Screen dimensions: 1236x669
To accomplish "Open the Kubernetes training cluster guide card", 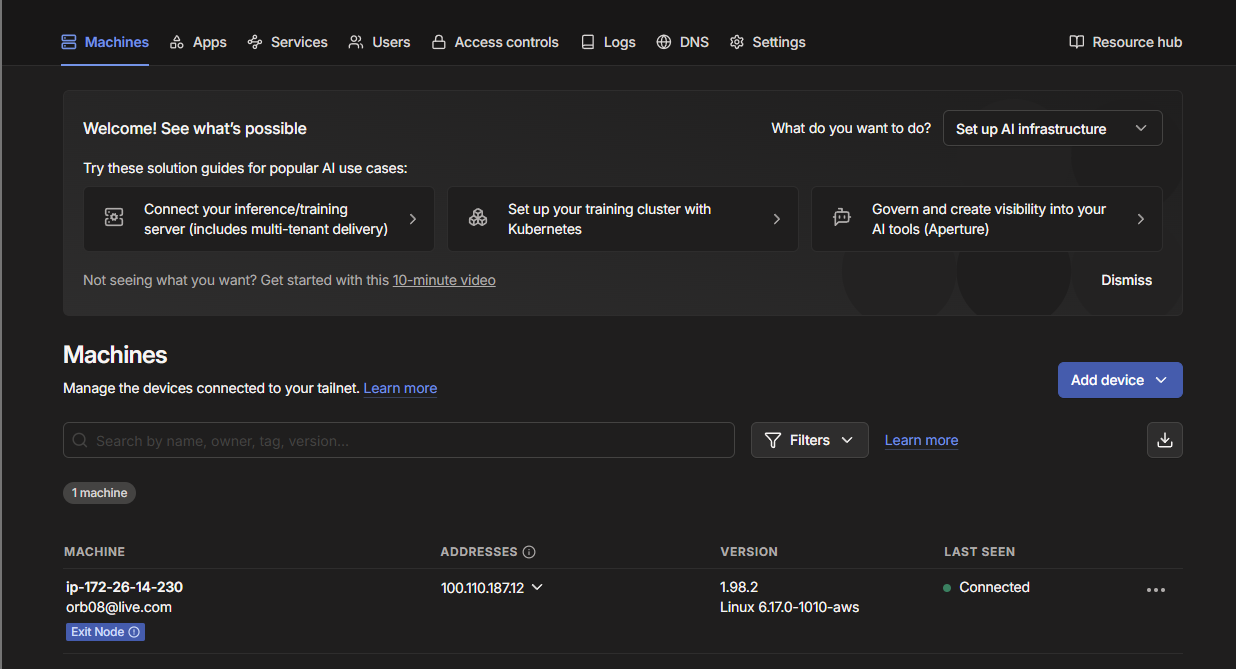I will (623, 219).
